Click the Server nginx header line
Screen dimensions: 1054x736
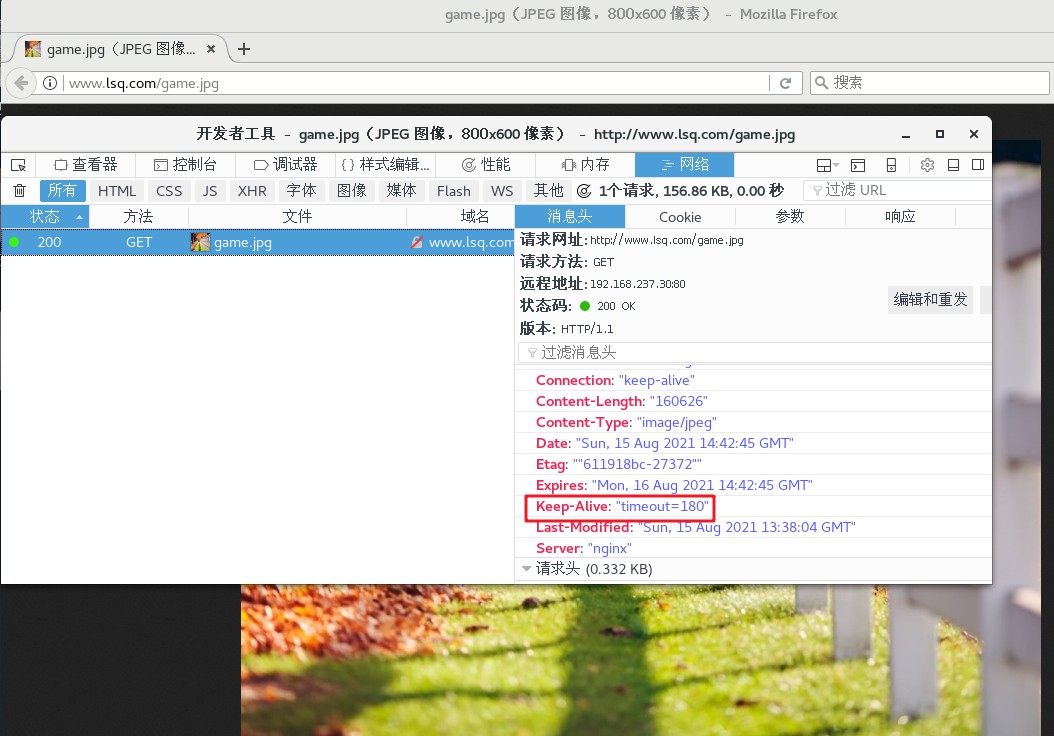click(x=583, y=548)
